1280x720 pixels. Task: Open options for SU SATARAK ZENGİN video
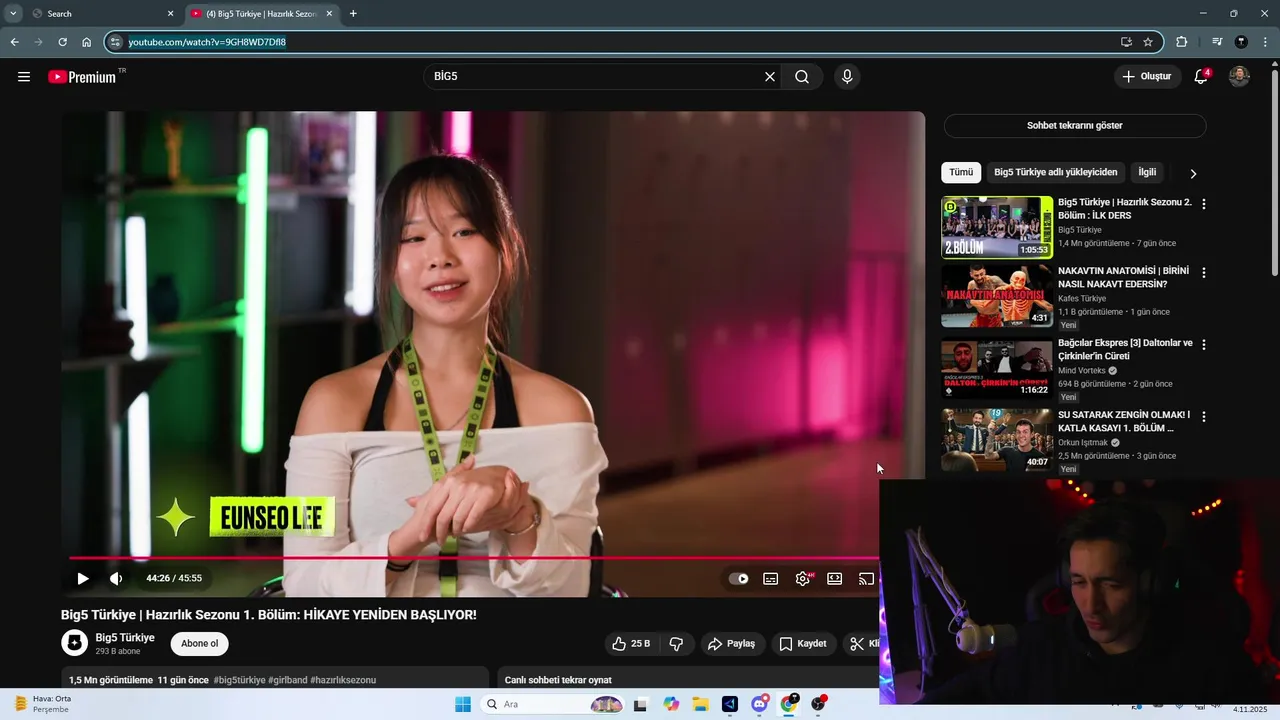click(1204, 416)
